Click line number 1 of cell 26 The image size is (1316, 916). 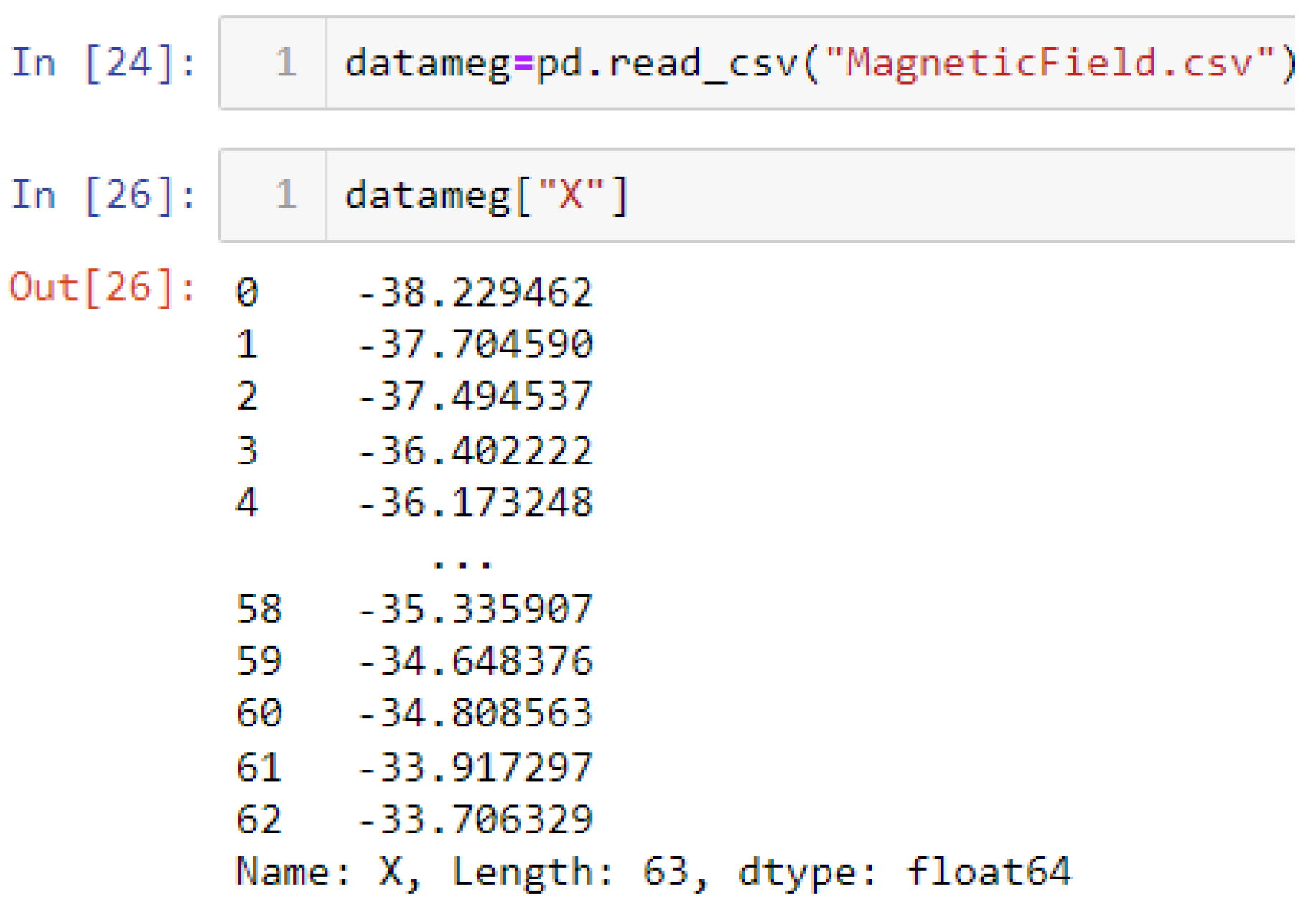[x=285, y=195]
